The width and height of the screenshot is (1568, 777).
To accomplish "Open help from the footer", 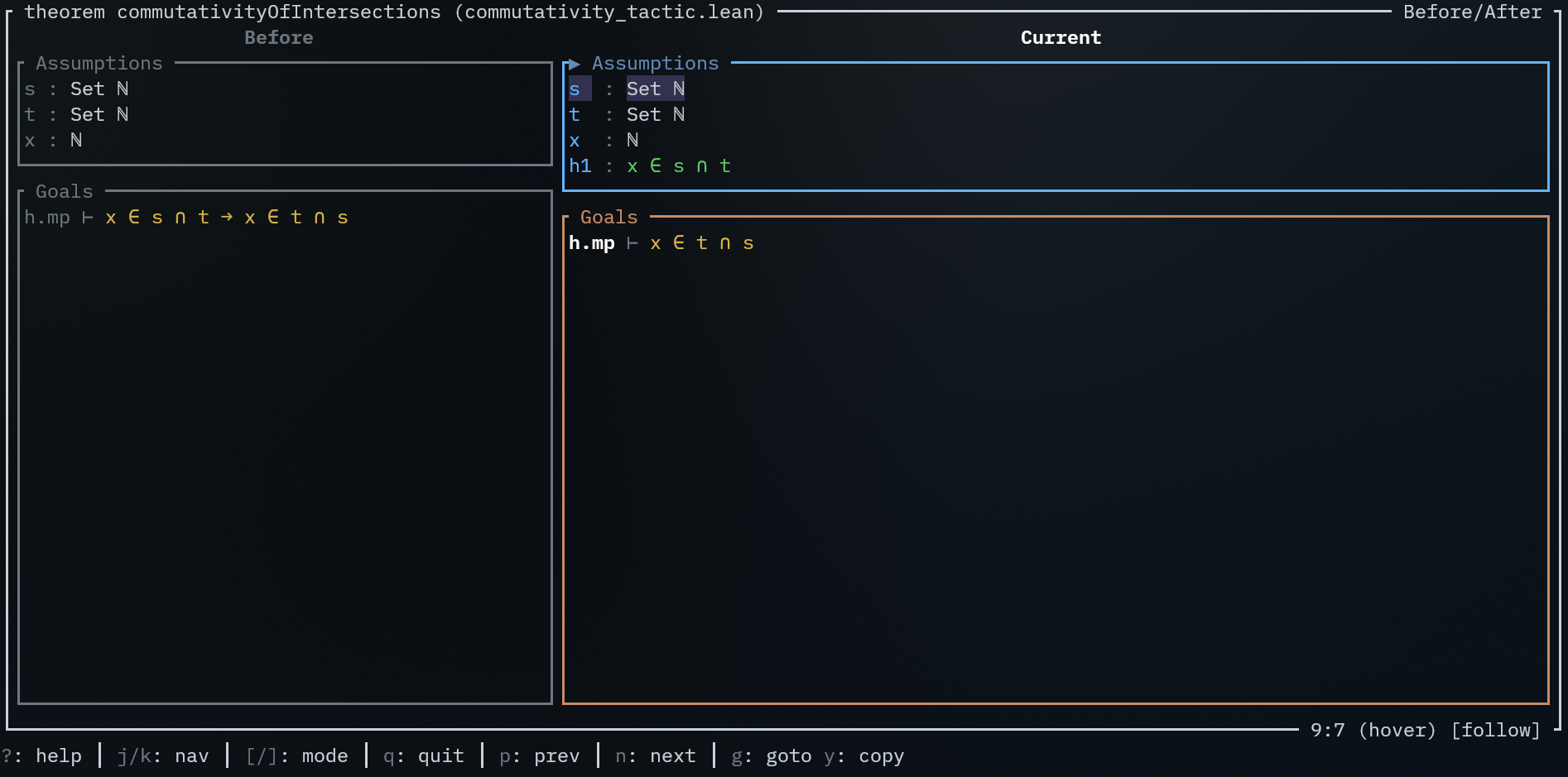I will pyautogui.click(x=42, y=756).
